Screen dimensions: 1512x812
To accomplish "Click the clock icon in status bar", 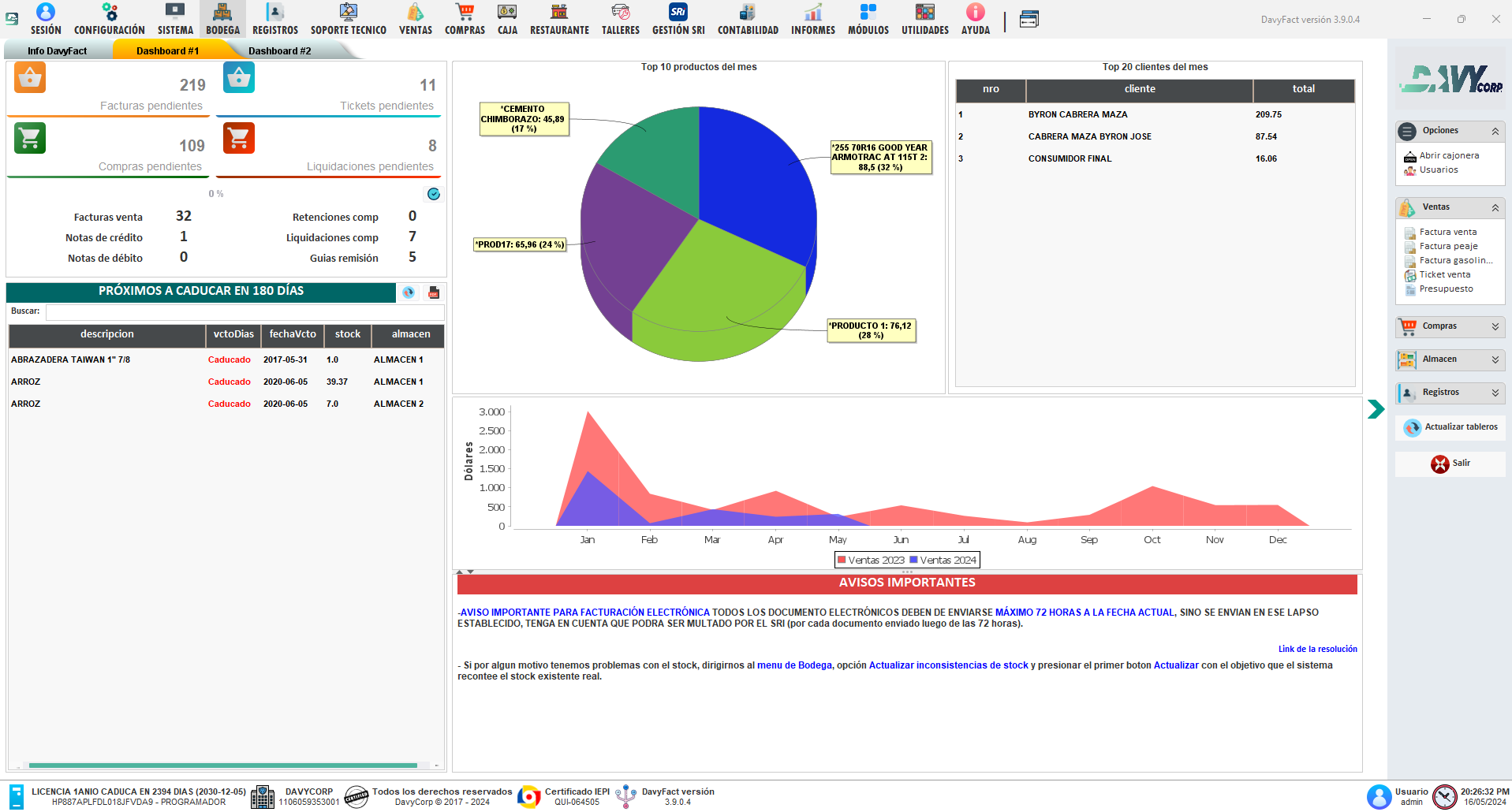I will point(1445,797).
